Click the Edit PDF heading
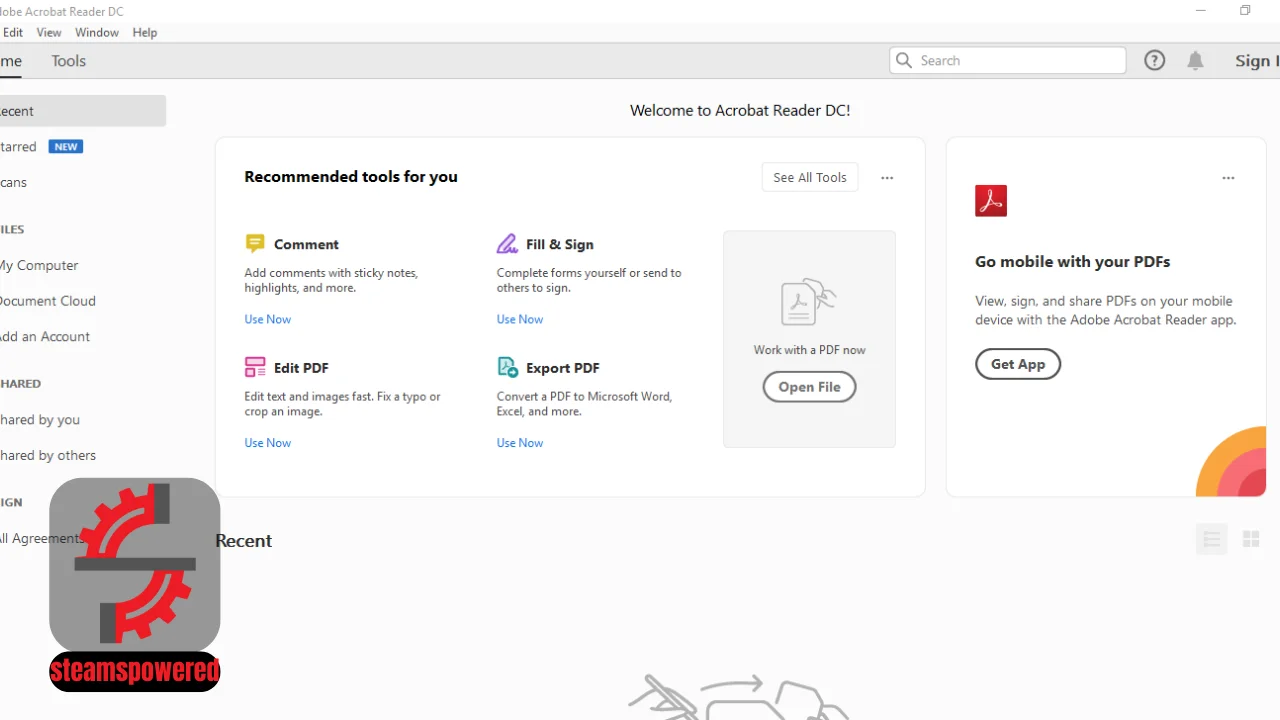The width and height of the screenshot is (1280, 720). pyautogui.click(x=301, y=368)
